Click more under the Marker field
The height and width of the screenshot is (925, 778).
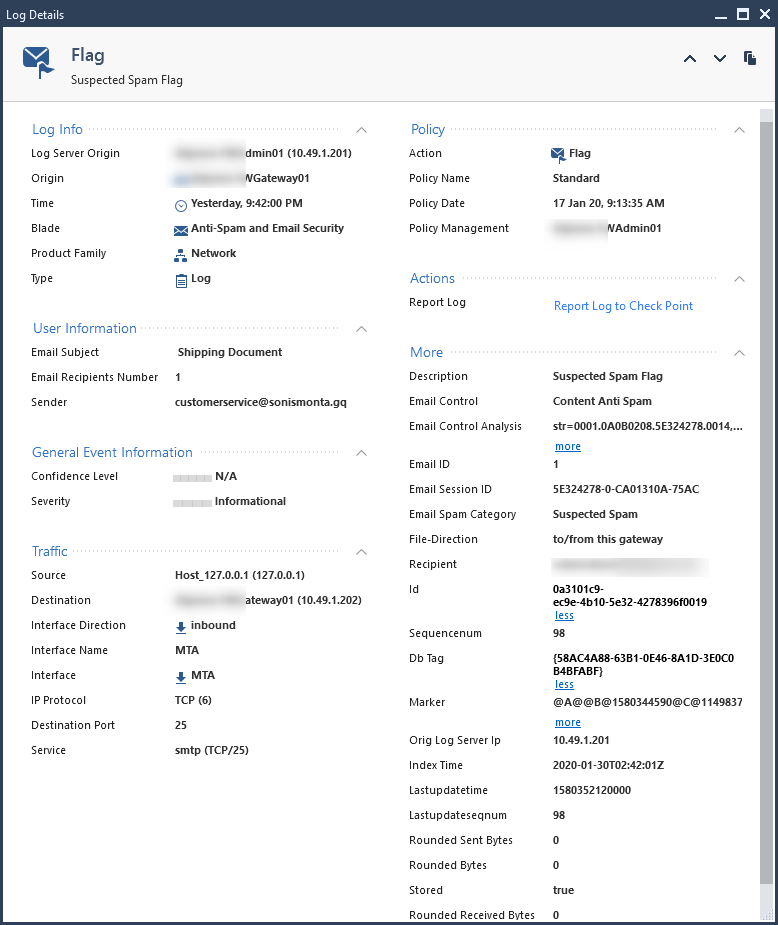pyautogui.click(x=567, y=722)
